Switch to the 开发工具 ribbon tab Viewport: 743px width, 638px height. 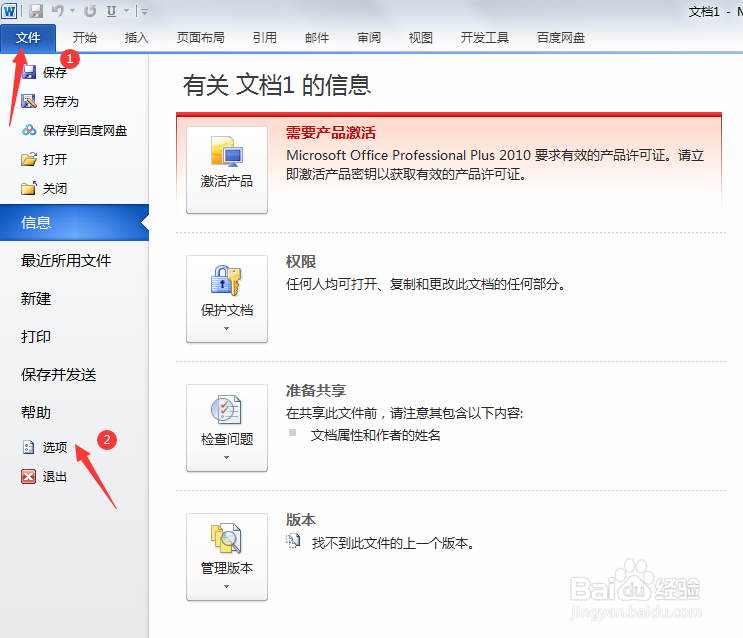tap(485, 37)
